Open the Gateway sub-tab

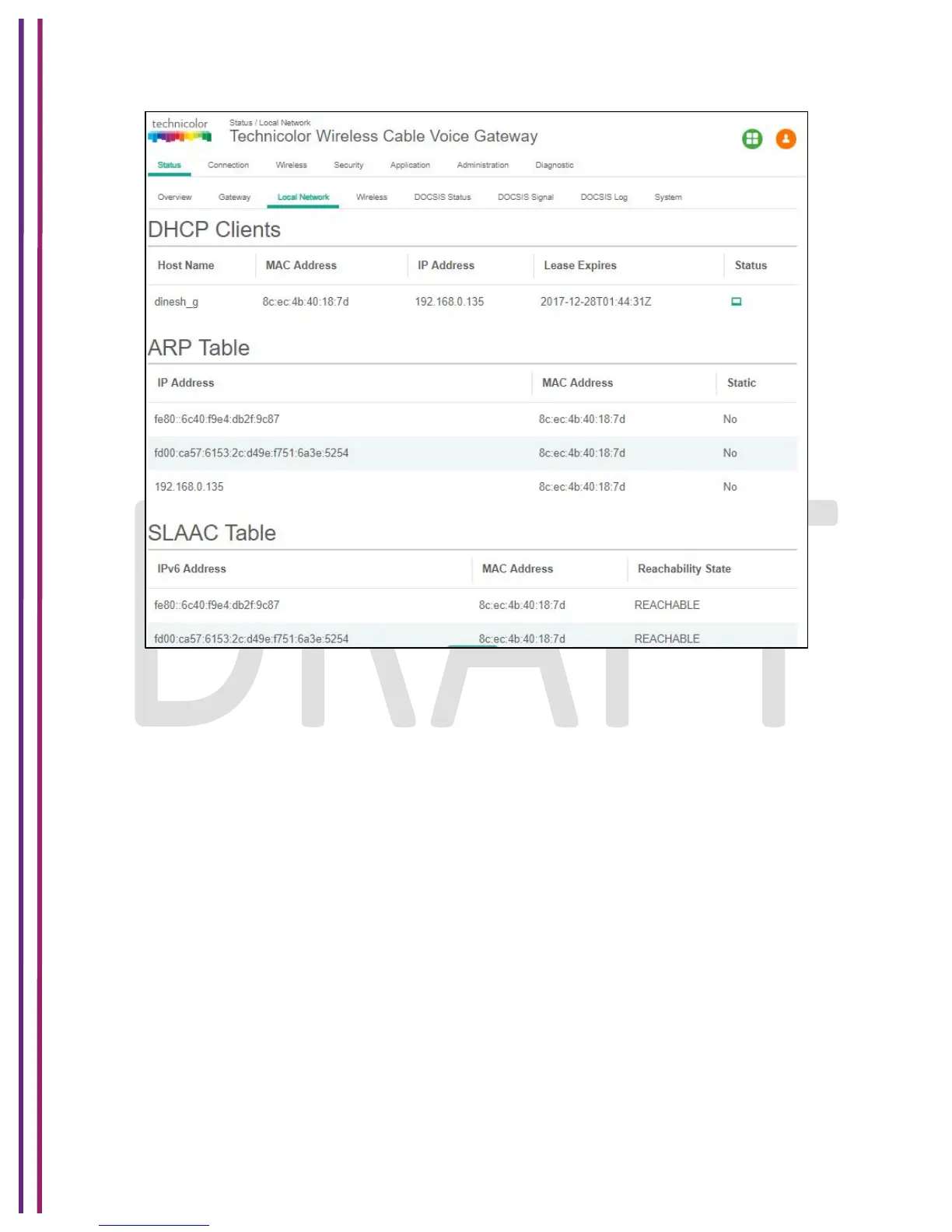[235, 197]
